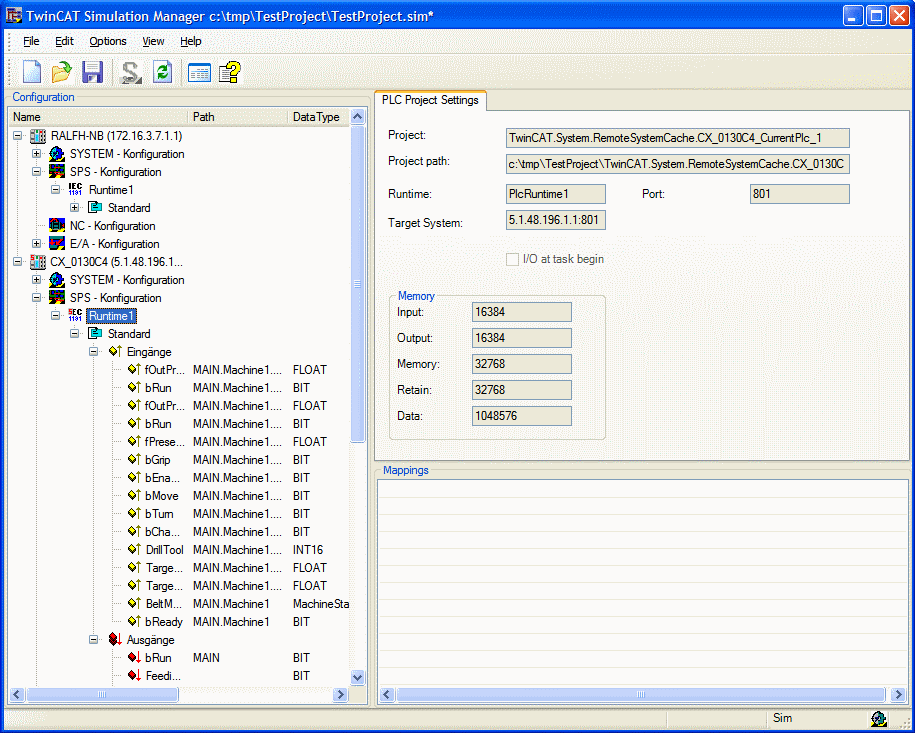Toggle the 'I/O at task begin' checkbox
This screenshot has width=915, height=733.
click(512, 259)
